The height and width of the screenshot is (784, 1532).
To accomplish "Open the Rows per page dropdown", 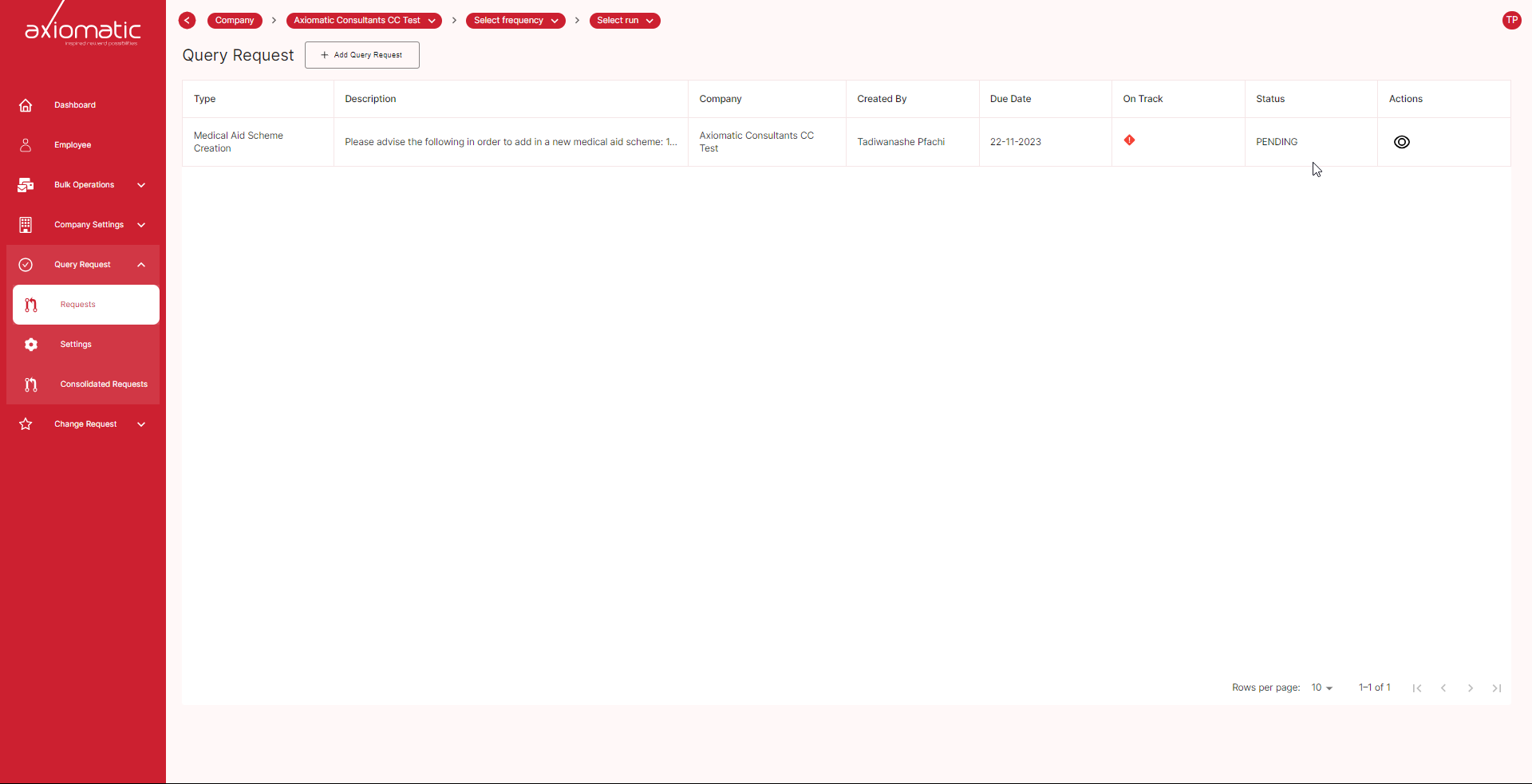I will pos(1321,687).
